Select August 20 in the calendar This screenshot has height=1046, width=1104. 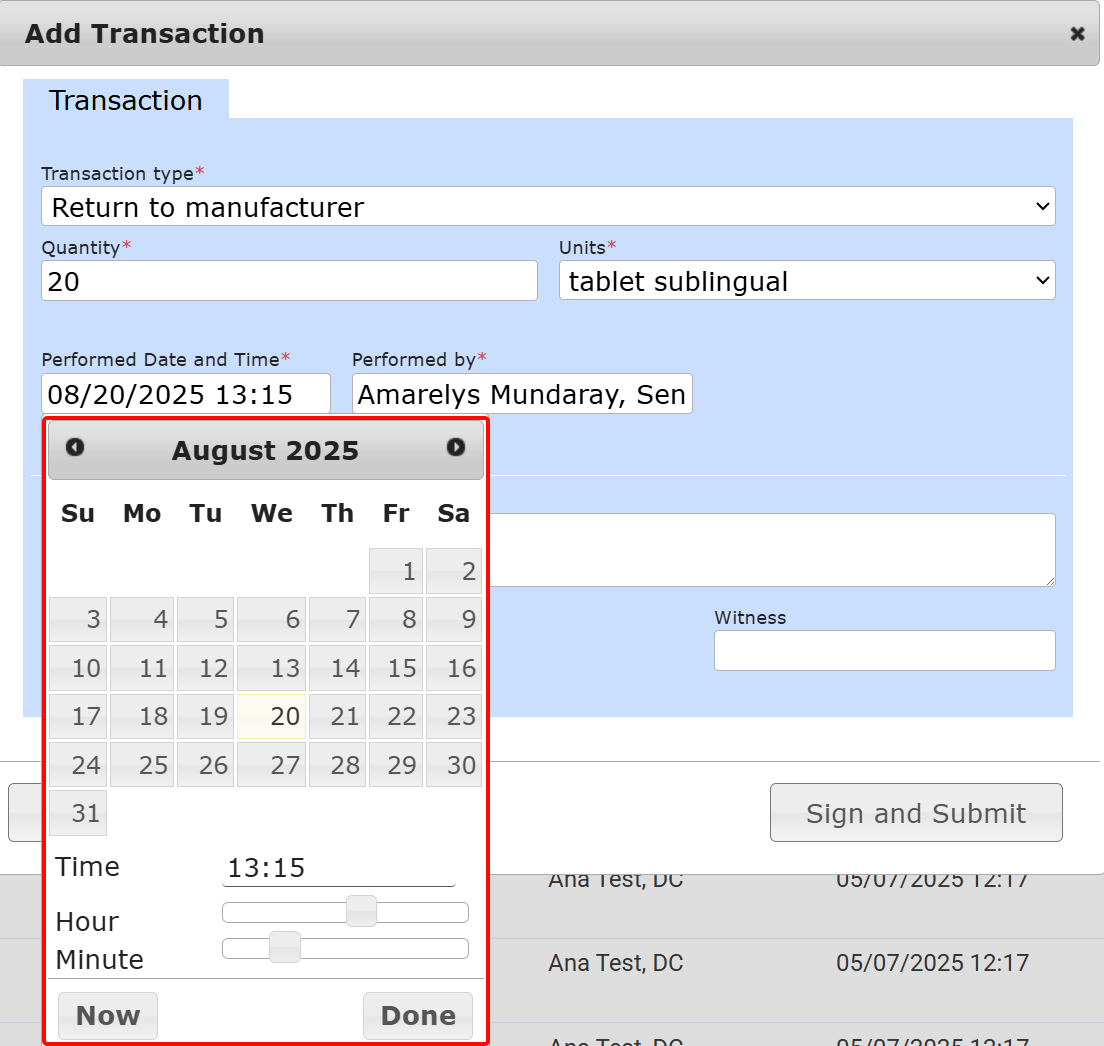coord(271,717)
